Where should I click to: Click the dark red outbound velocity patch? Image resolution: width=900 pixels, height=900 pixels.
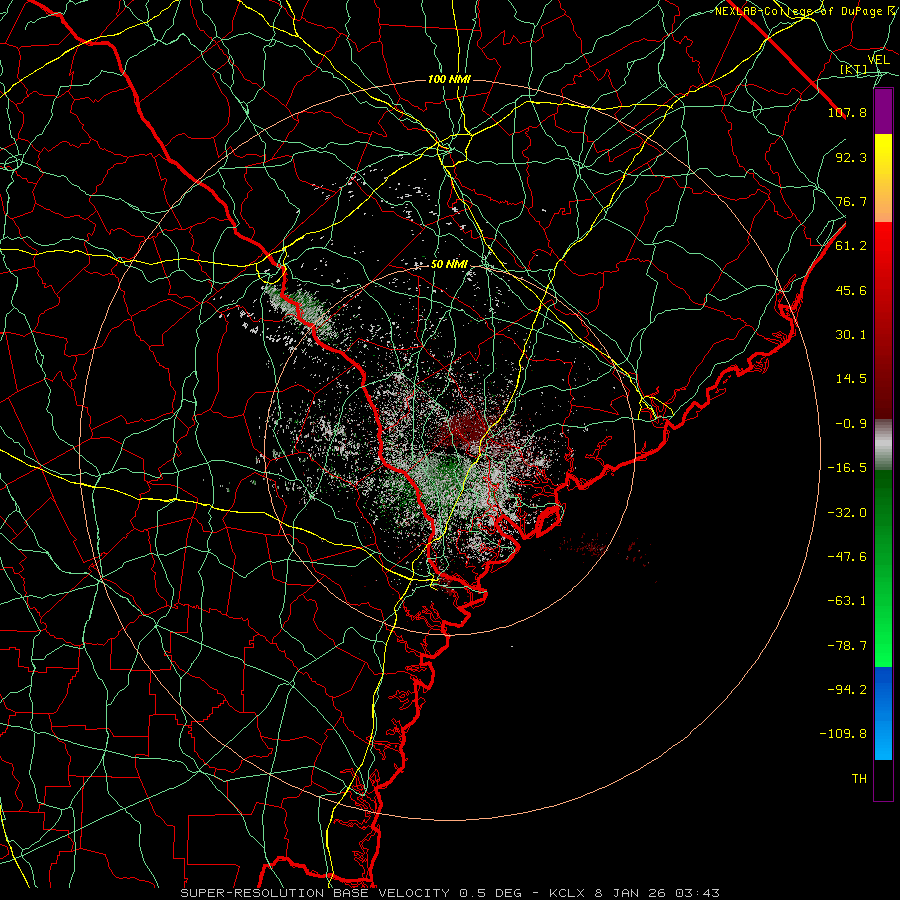point(466,428)
